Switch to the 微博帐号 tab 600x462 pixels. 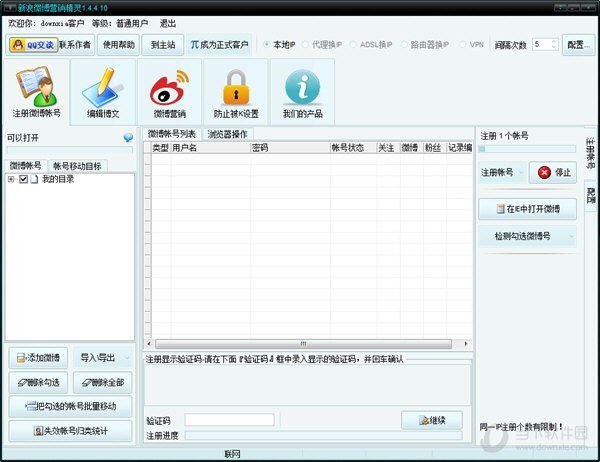[25, 165]
